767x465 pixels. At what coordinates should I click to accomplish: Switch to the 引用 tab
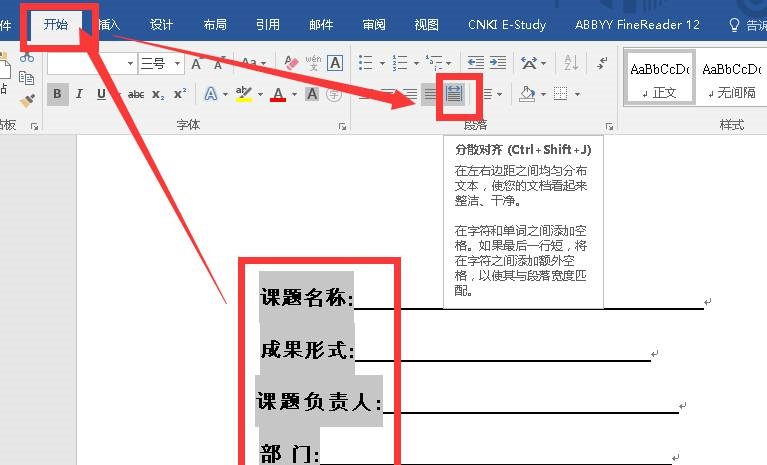(x=268, y=24)
